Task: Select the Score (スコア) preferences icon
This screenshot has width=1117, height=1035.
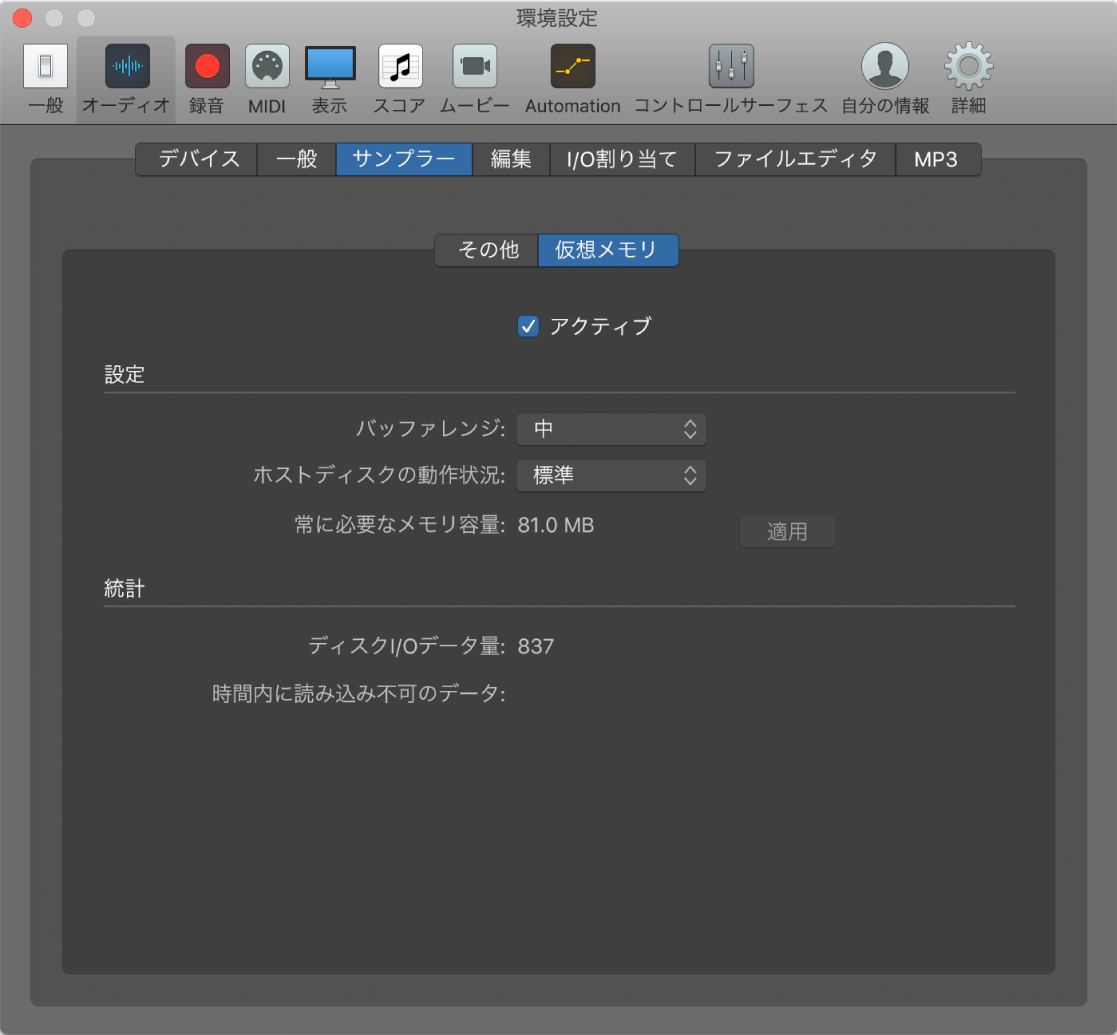Action: tap(398, 78)
